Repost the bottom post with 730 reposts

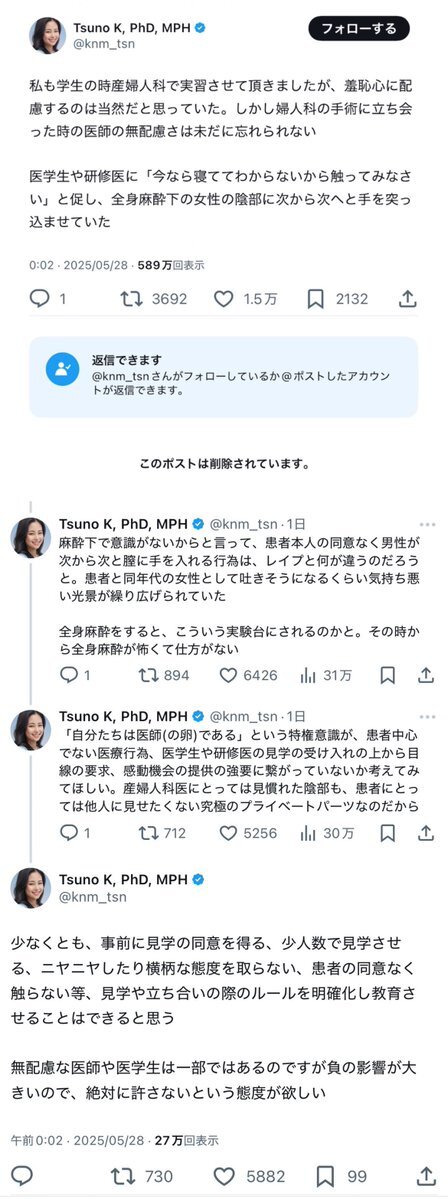(x=122, y=1175)
